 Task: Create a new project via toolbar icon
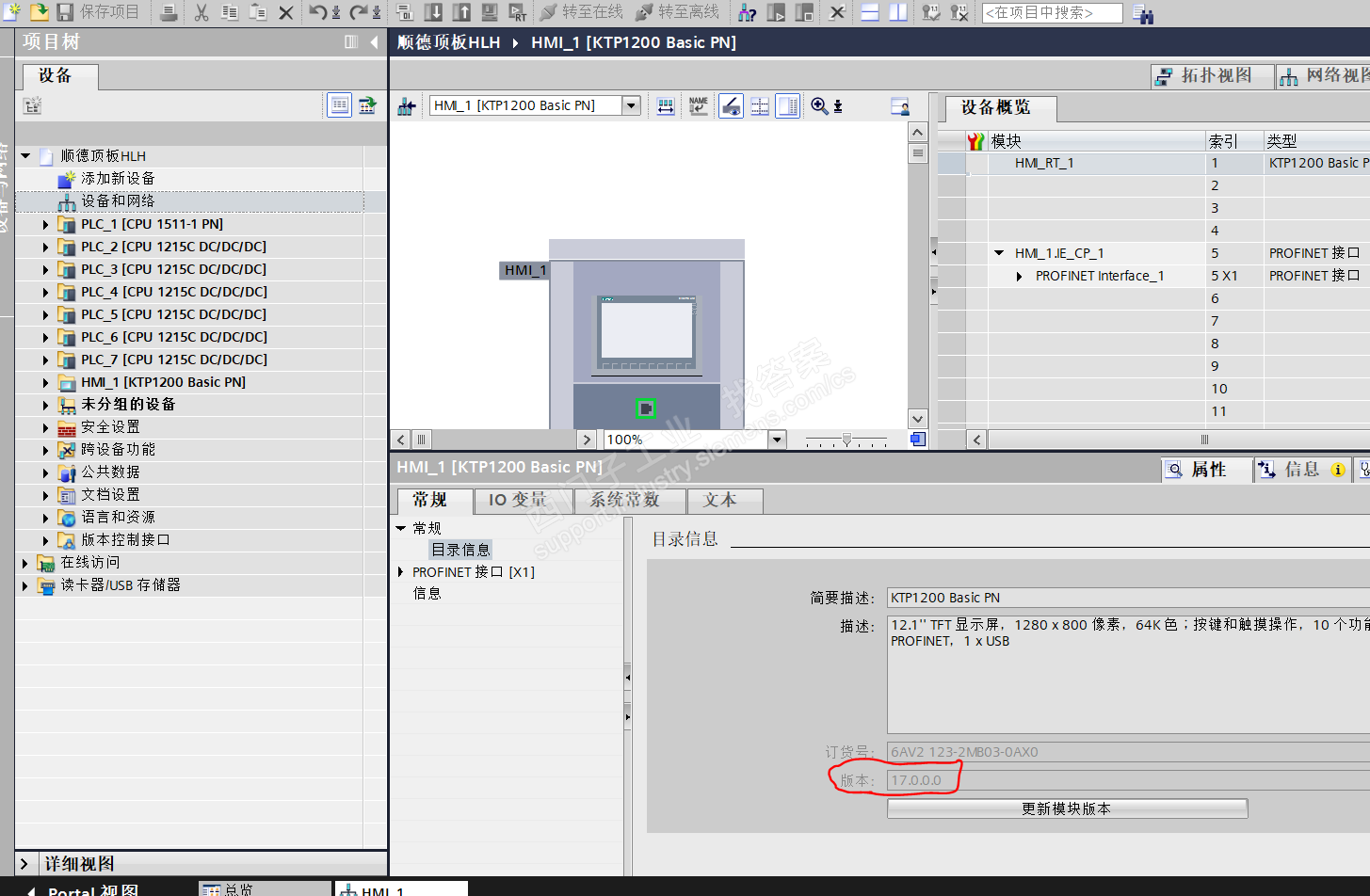tap(12, 12)
